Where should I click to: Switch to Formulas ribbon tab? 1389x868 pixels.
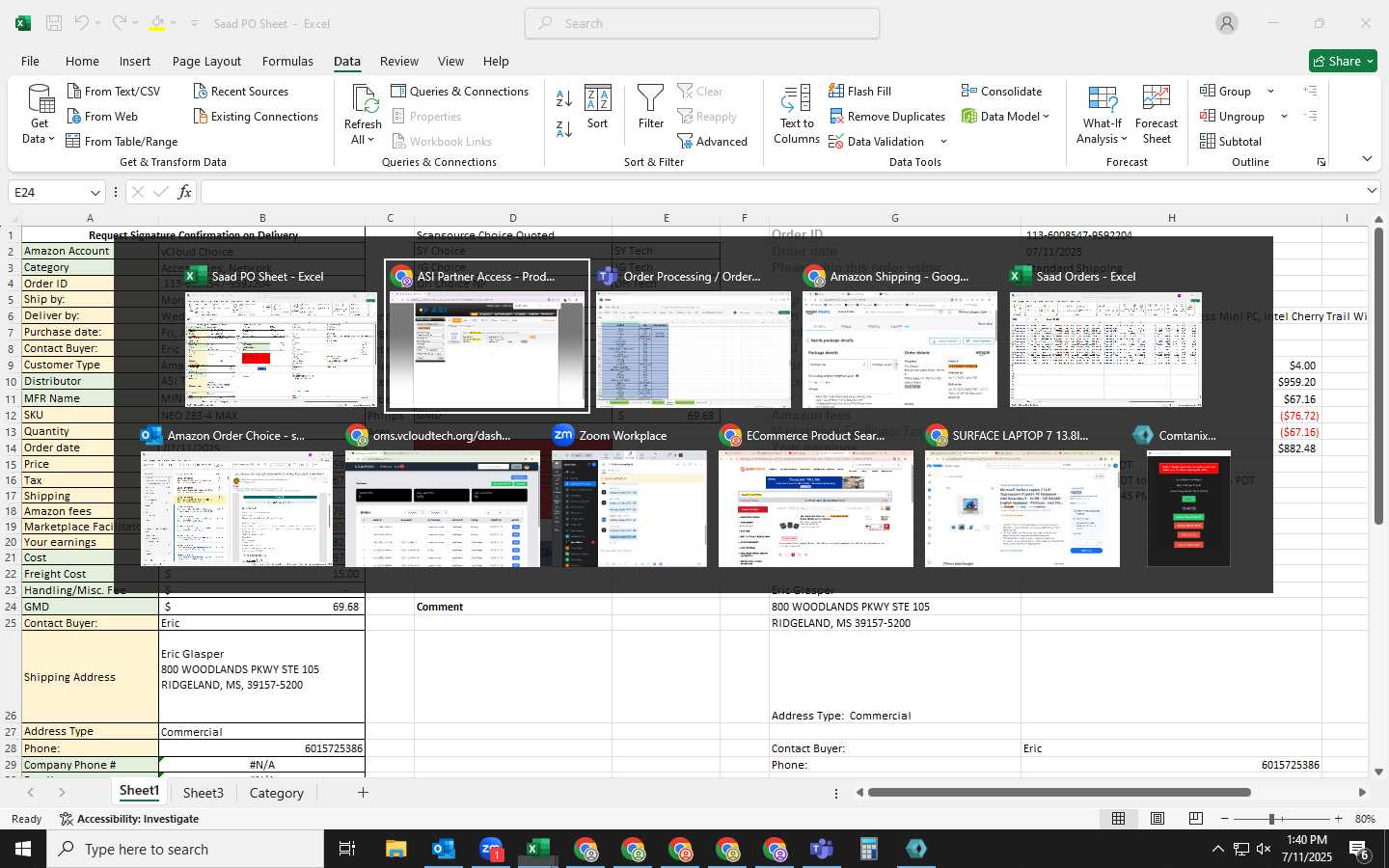(287, 61)
